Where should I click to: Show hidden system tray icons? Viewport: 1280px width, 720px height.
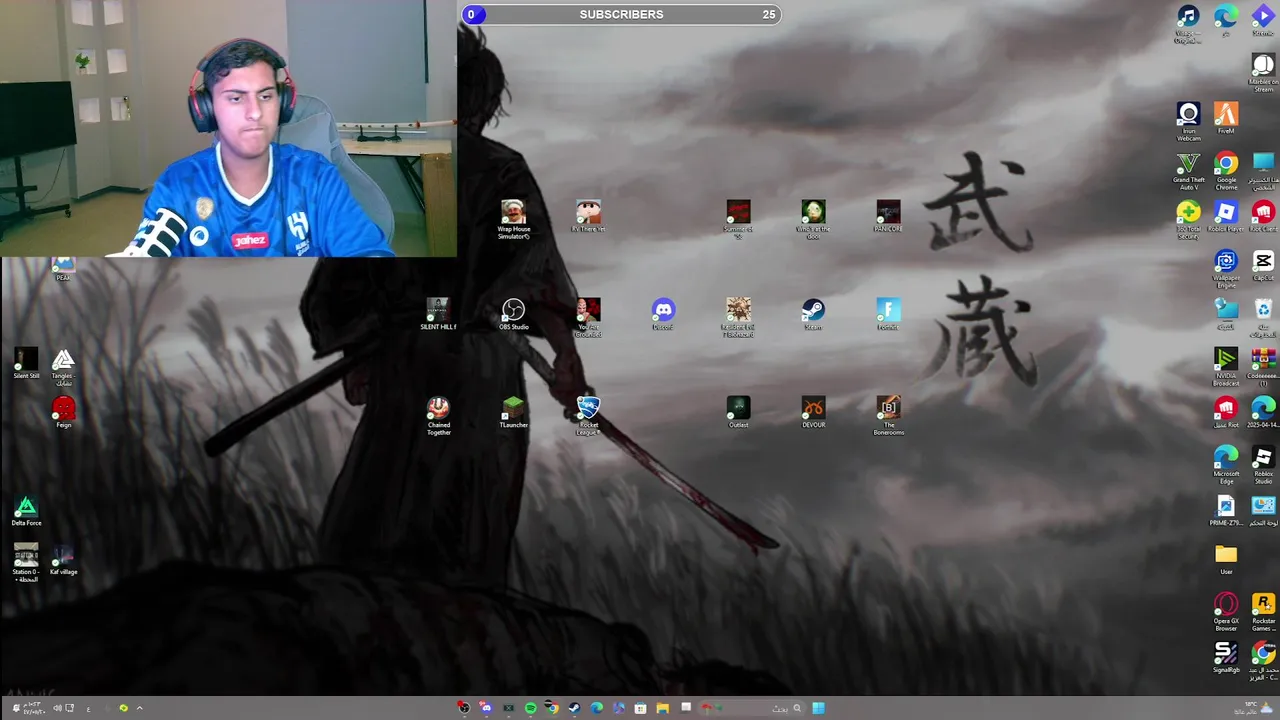pos(139,708)
